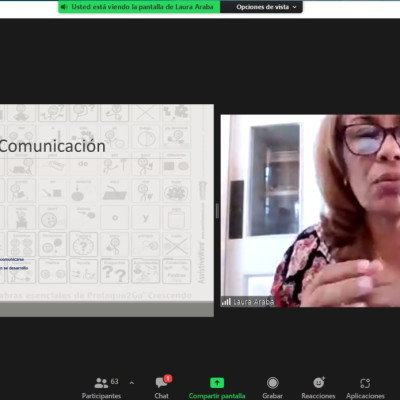The width and height of the screenshot is (400, 400).
Task: Click the Aplicaciones label in toolbar
Action: pos(365,396)
